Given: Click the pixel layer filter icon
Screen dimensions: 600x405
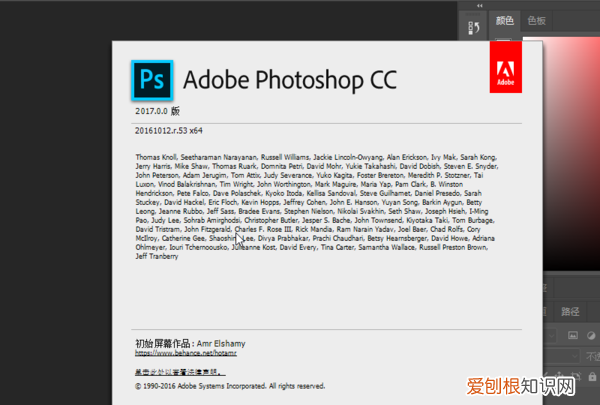Looking at the screenshot, I should (574, 334).
